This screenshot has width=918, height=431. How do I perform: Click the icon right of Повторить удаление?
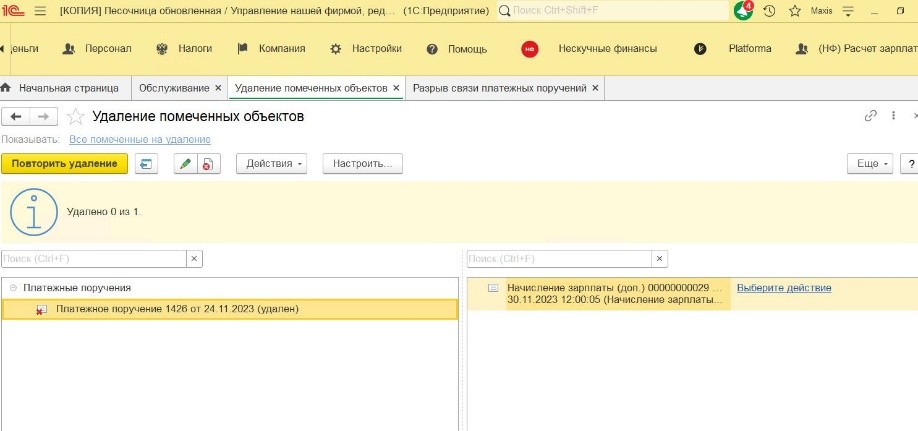[147, 164]
